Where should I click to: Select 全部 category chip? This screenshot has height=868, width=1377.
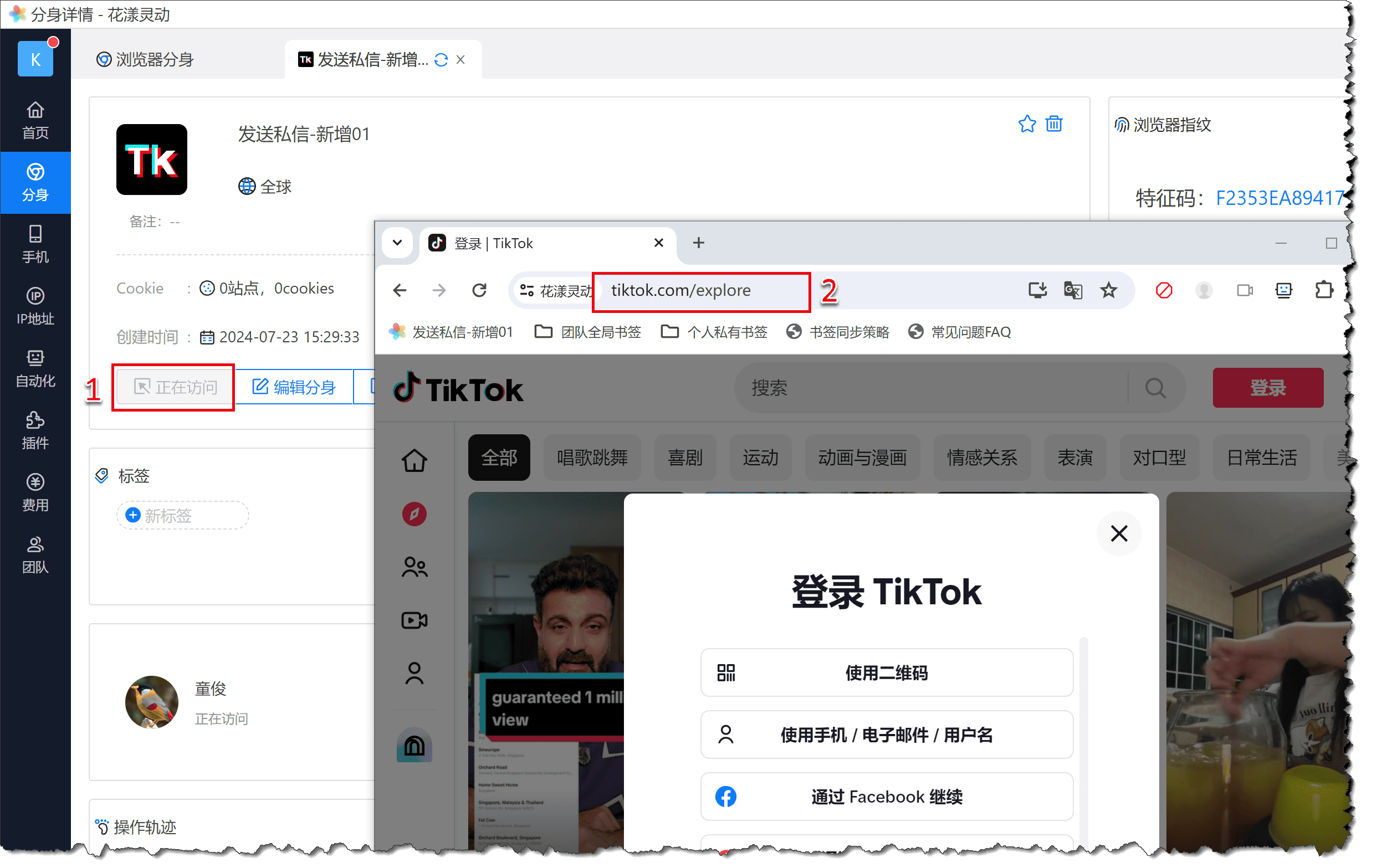[499, 458]
